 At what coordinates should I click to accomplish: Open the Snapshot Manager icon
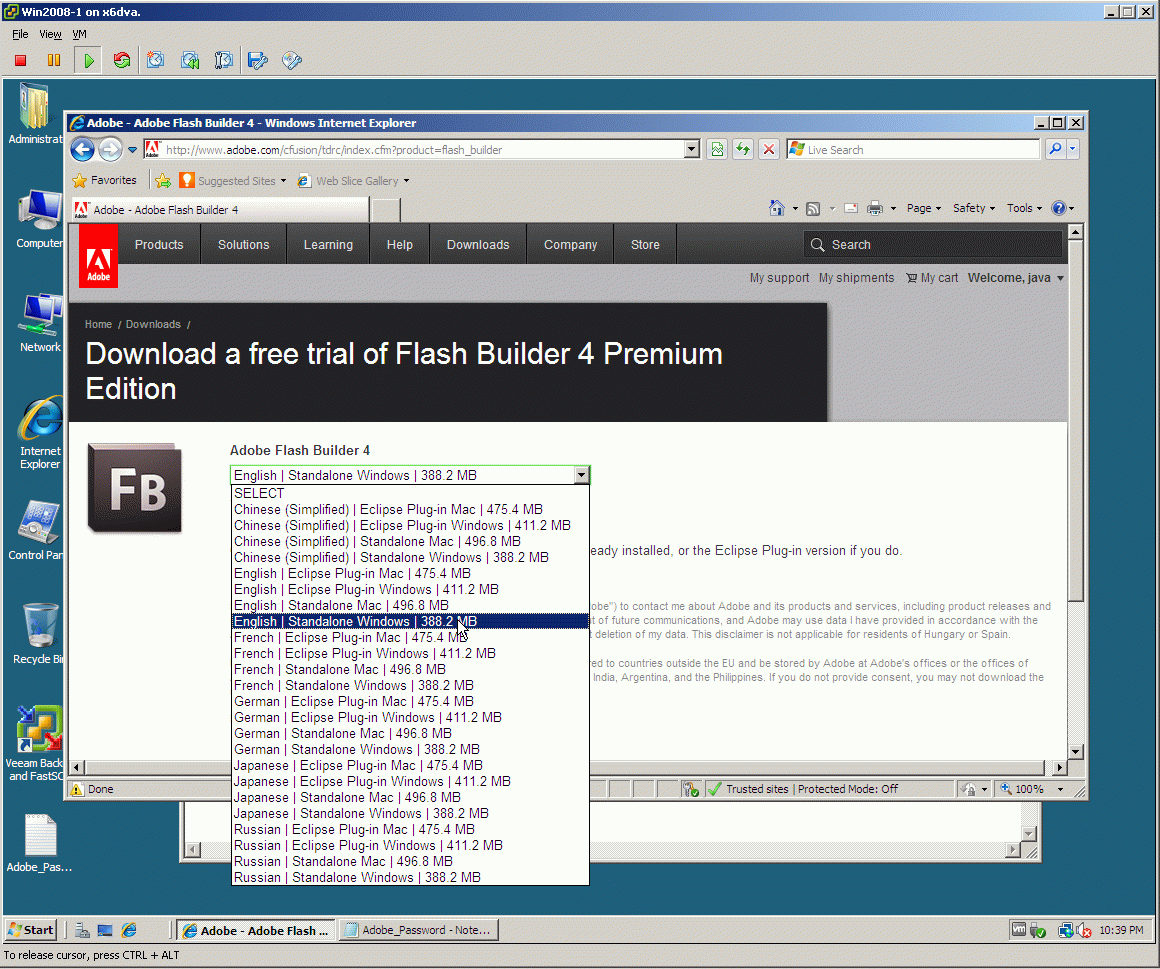point(223,61)
